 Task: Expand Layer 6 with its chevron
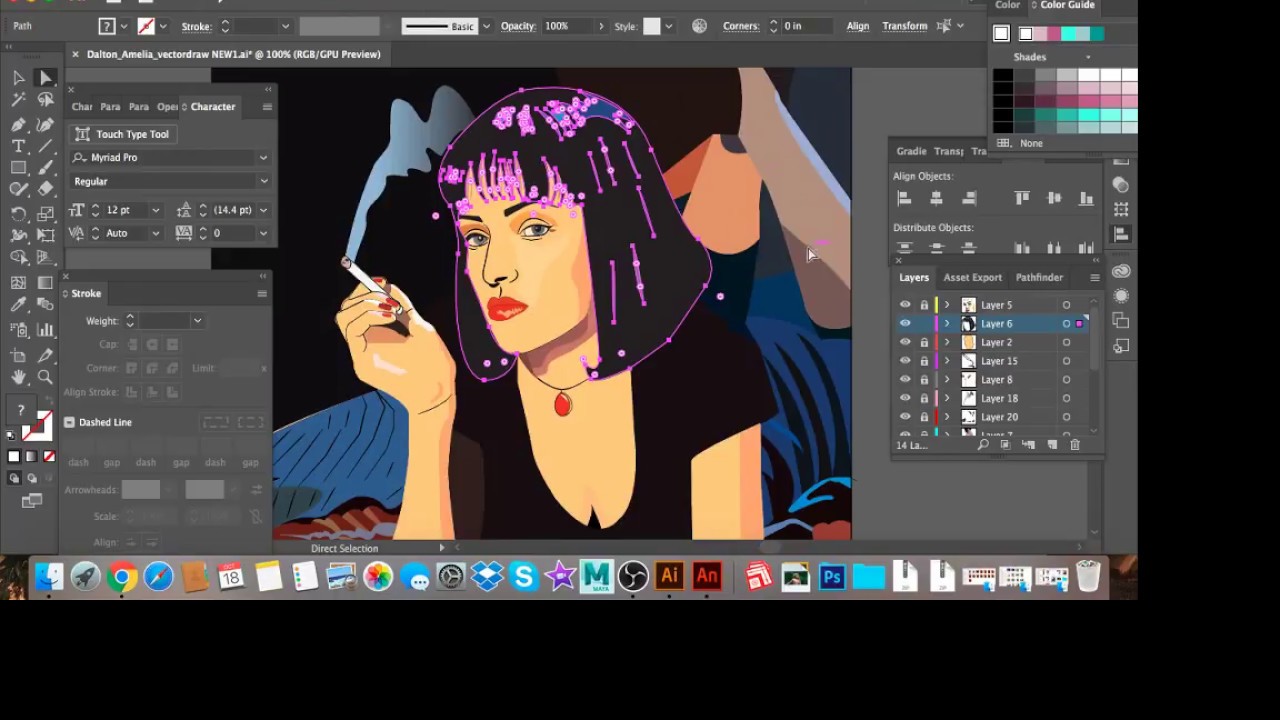coord(947,324)
